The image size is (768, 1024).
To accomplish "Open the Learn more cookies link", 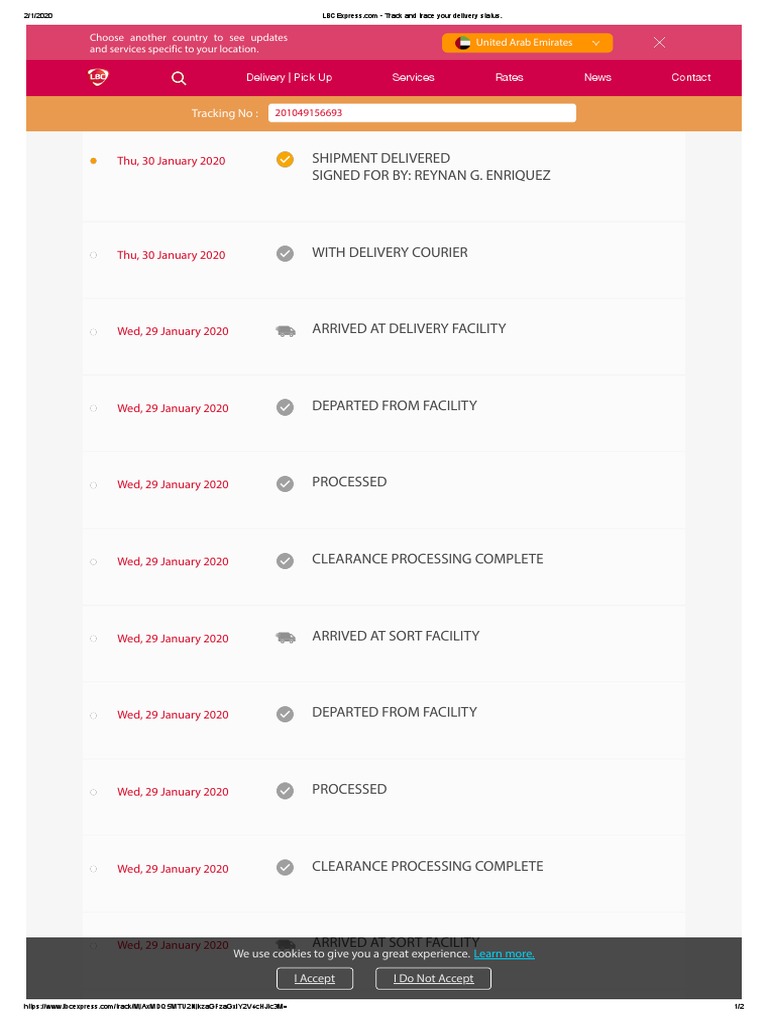I will pyautogui.click(x=504, y=954).
